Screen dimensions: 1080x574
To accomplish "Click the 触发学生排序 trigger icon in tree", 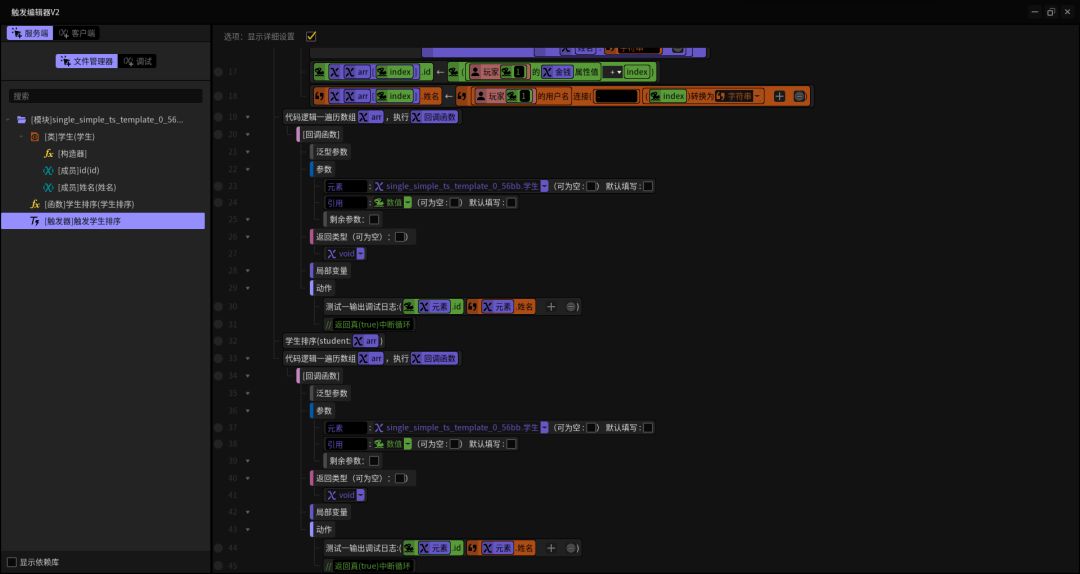I will (x=35, y=221).
